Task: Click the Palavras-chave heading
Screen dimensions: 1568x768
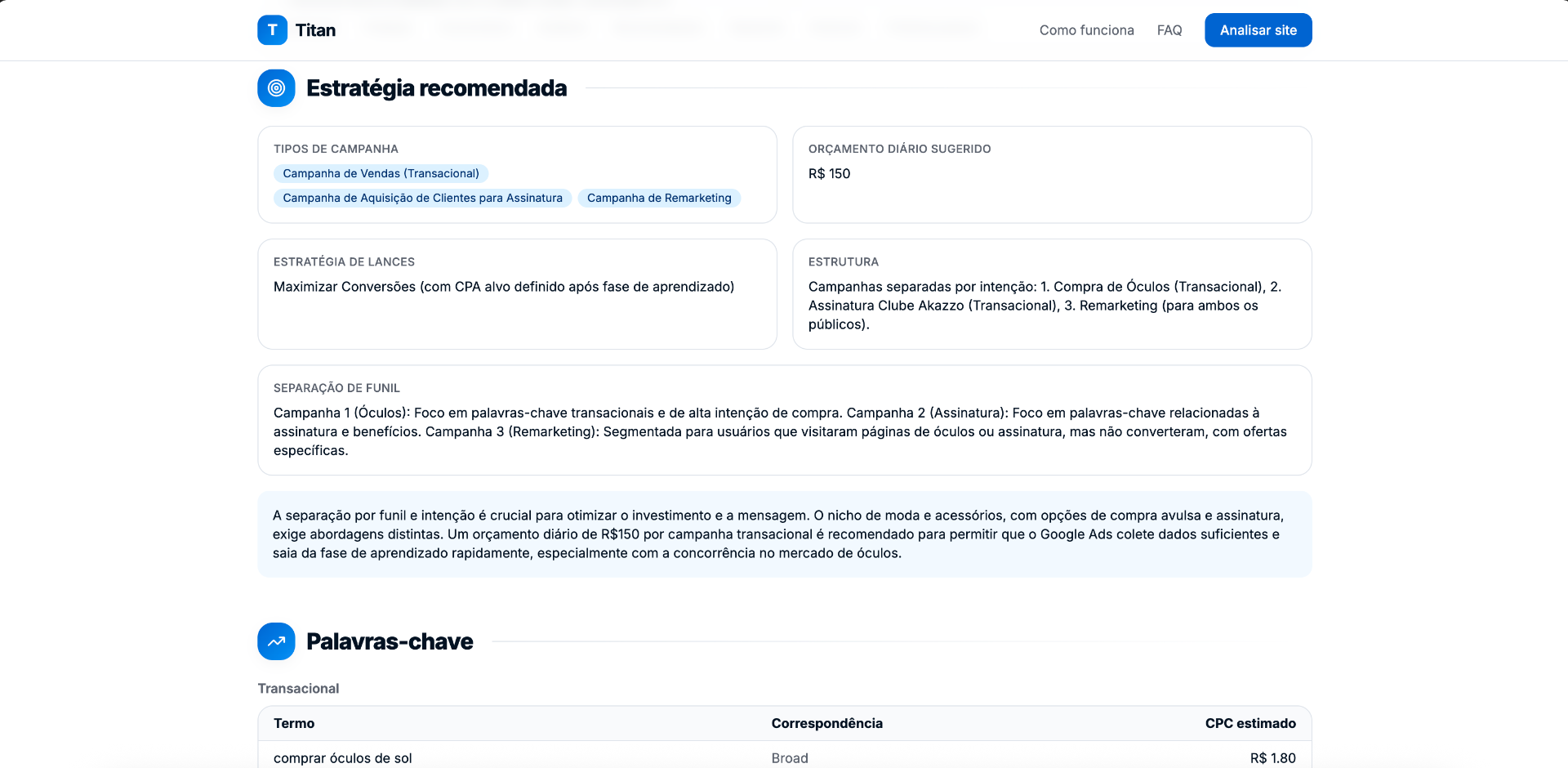Action: (x=390, y=641)
